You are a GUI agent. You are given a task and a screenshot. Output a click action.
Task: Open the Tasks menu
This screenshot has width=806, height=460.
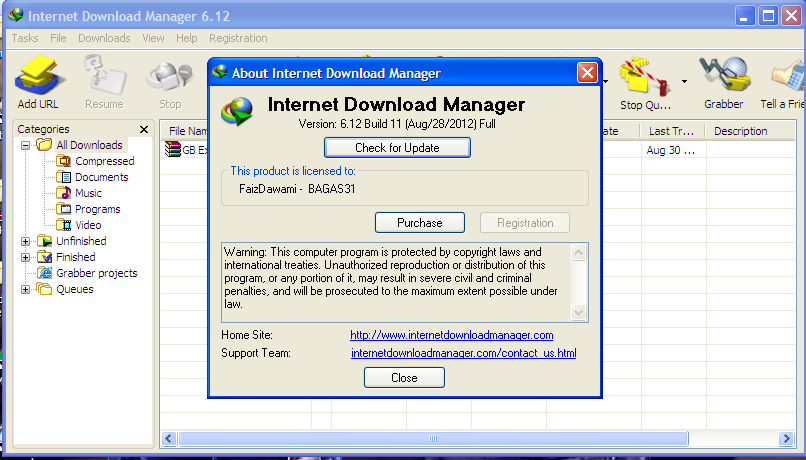25,38
